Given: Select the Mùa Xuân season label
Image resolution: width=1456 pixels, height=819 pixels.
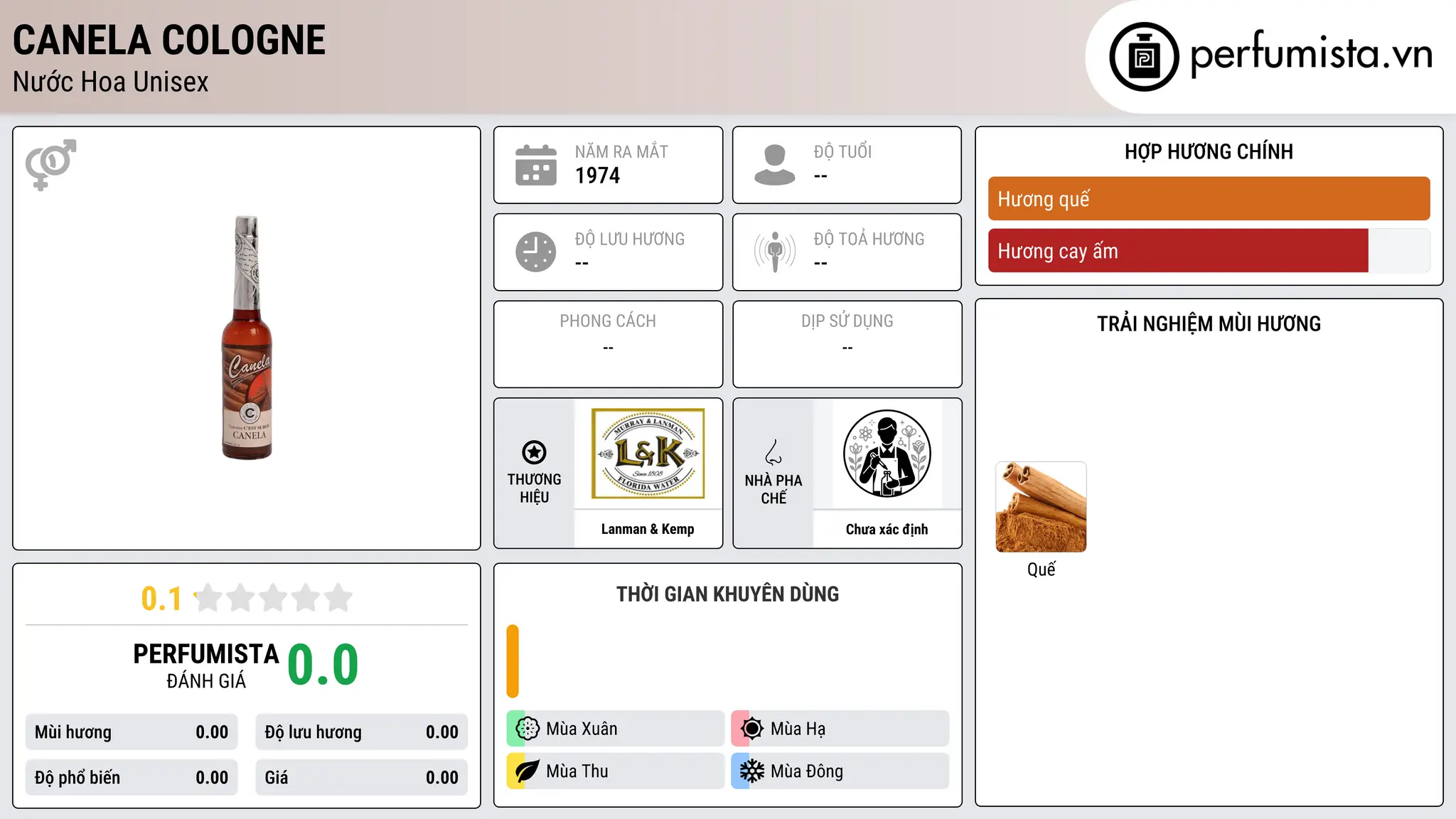Looking at the screenshot, I should [582, 729].
